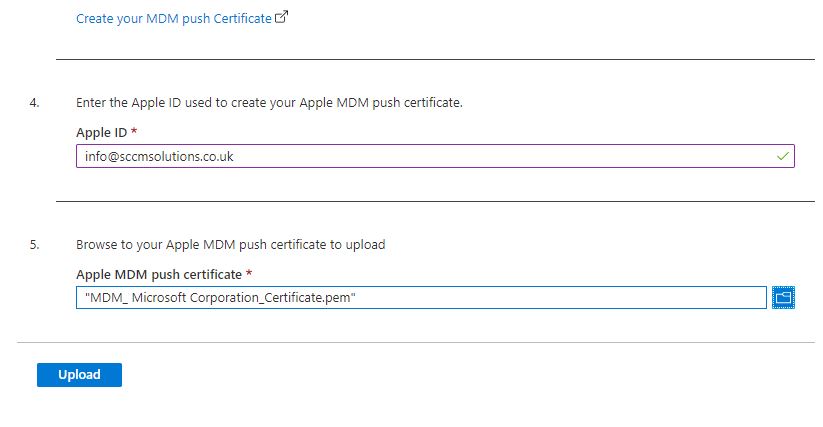The width and height of the screenshot is (823, 427).
Task: Focus the Apple MDM push certificate file field
Action: [x=420, y=297]
